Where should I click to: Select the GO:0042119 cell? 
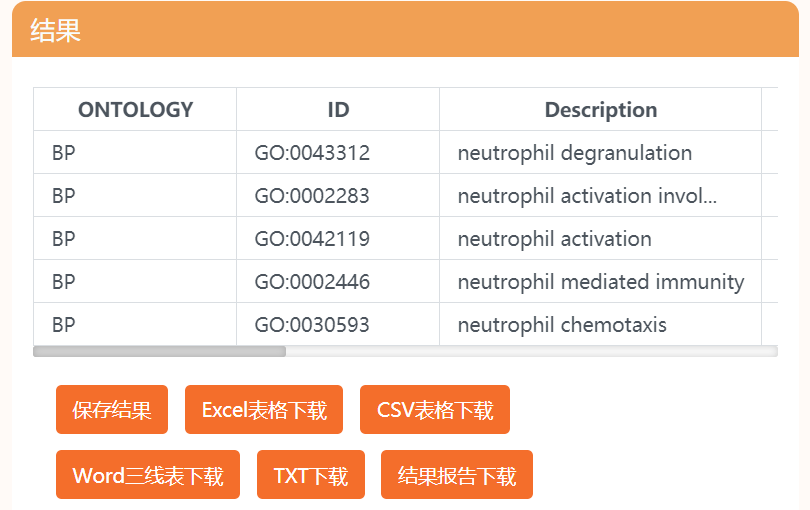click(312, 239)
